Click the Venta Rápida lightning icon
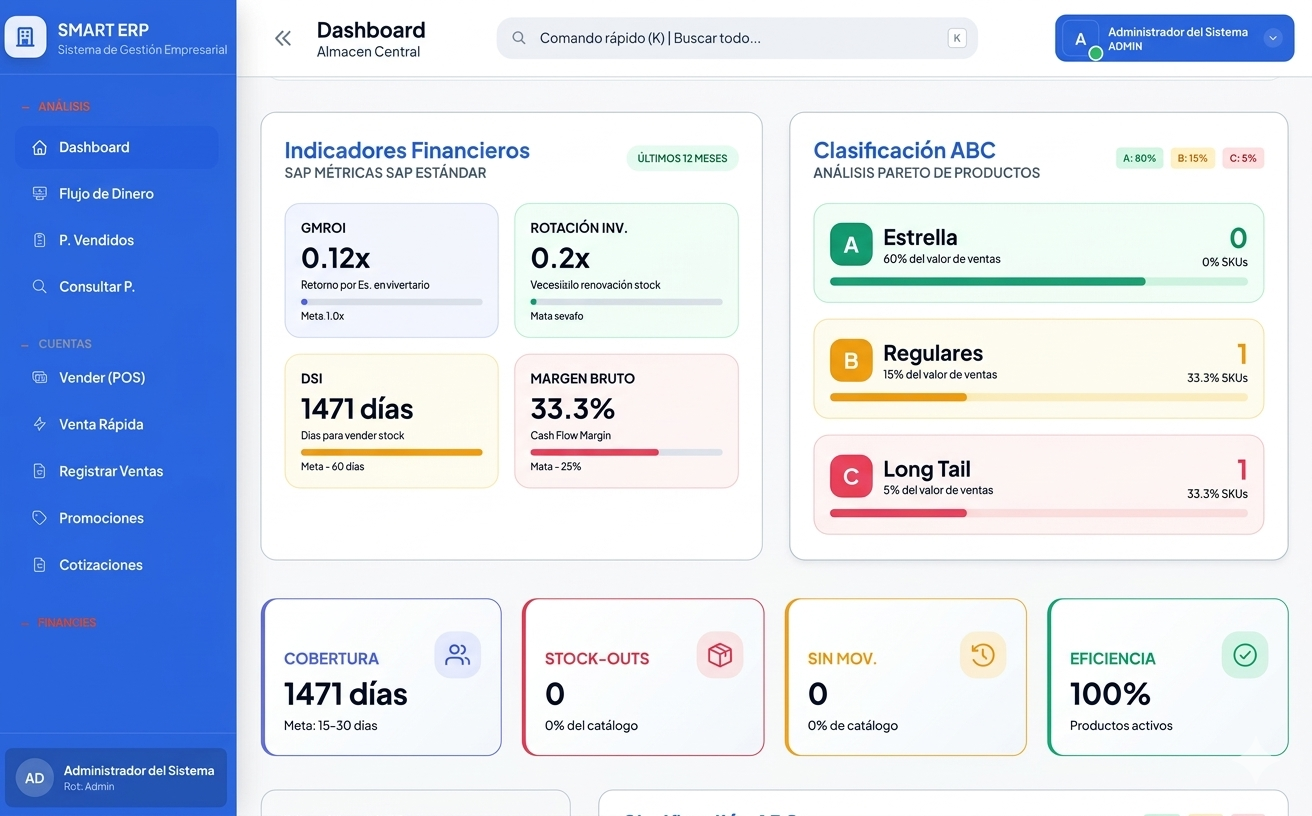 coord(40,425)
